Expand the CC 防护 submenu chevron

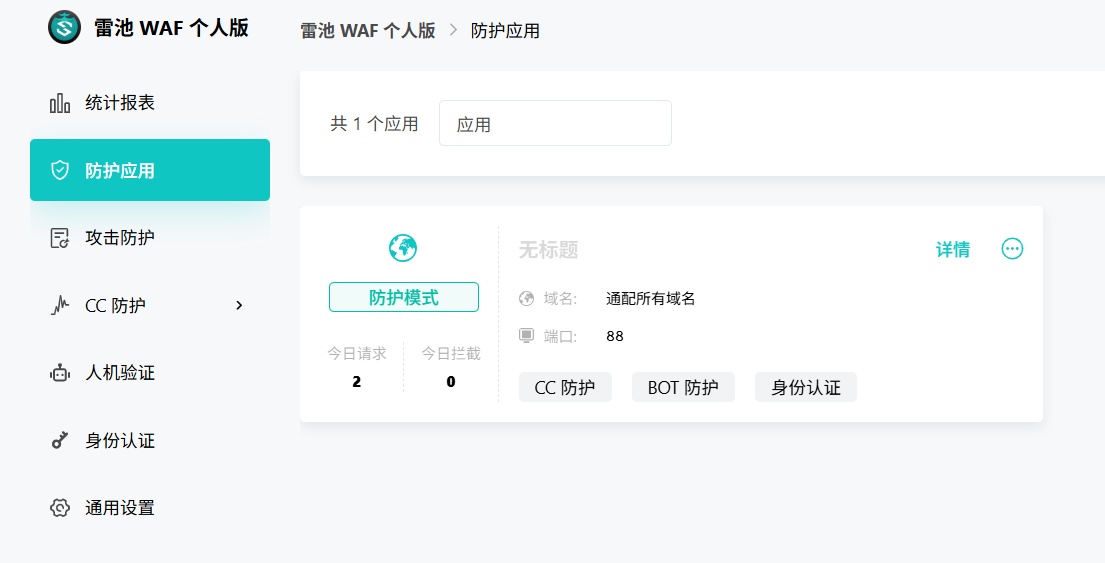point(239,305)
